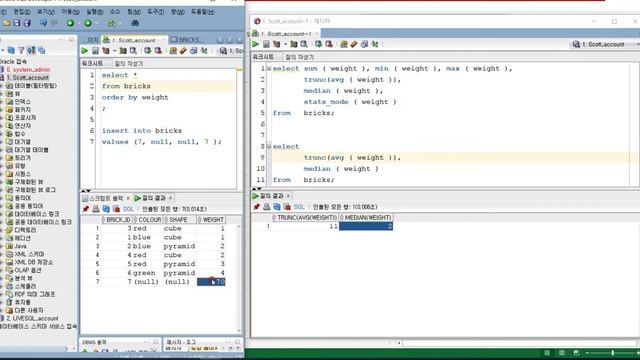The width and height of the screenshot is (640, 360).
Task: Click MEDIAN(WEIGHT) column header
Action: (366, 218)
